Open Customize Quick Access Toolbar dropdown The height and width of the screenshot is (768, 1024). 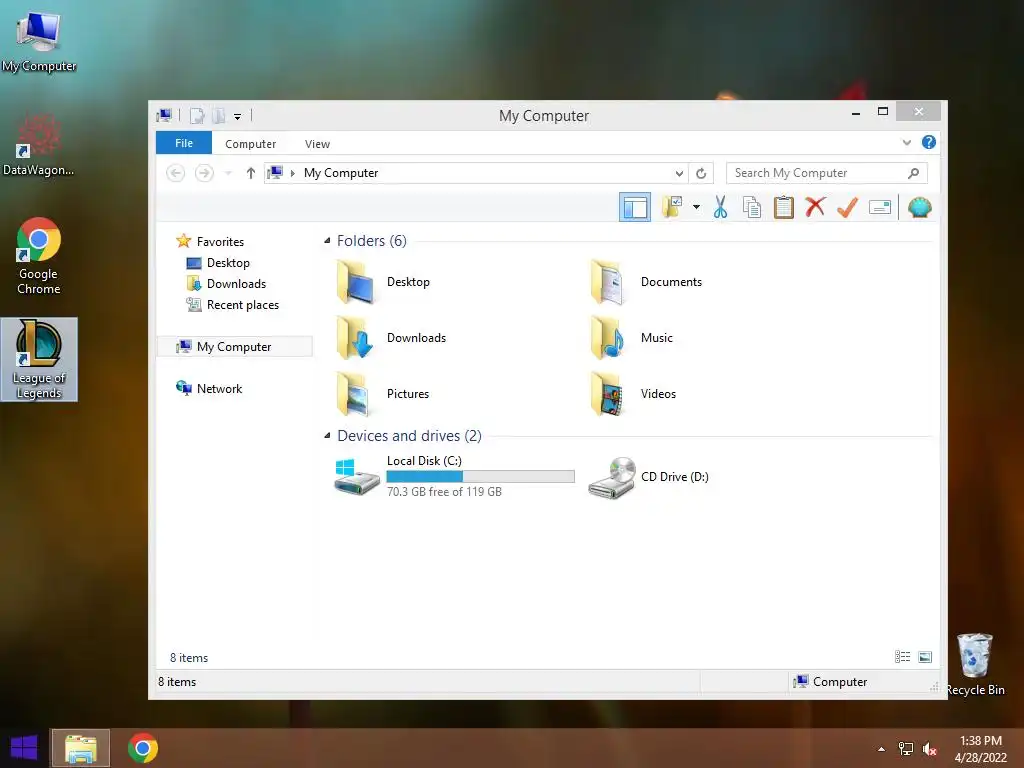click(x=237, y=116)
